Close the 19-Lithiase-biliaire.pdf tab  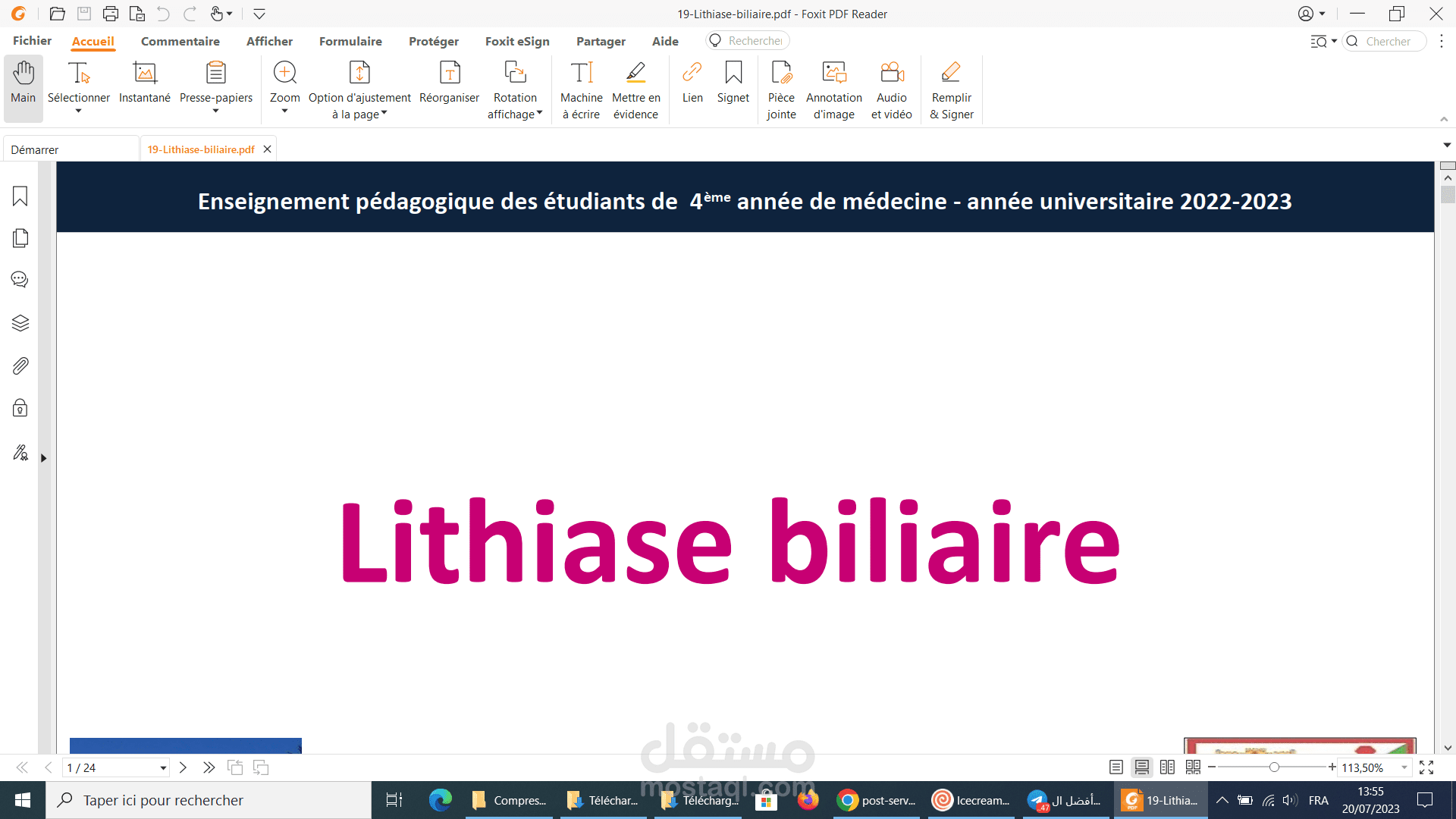[x=267, y=149]
